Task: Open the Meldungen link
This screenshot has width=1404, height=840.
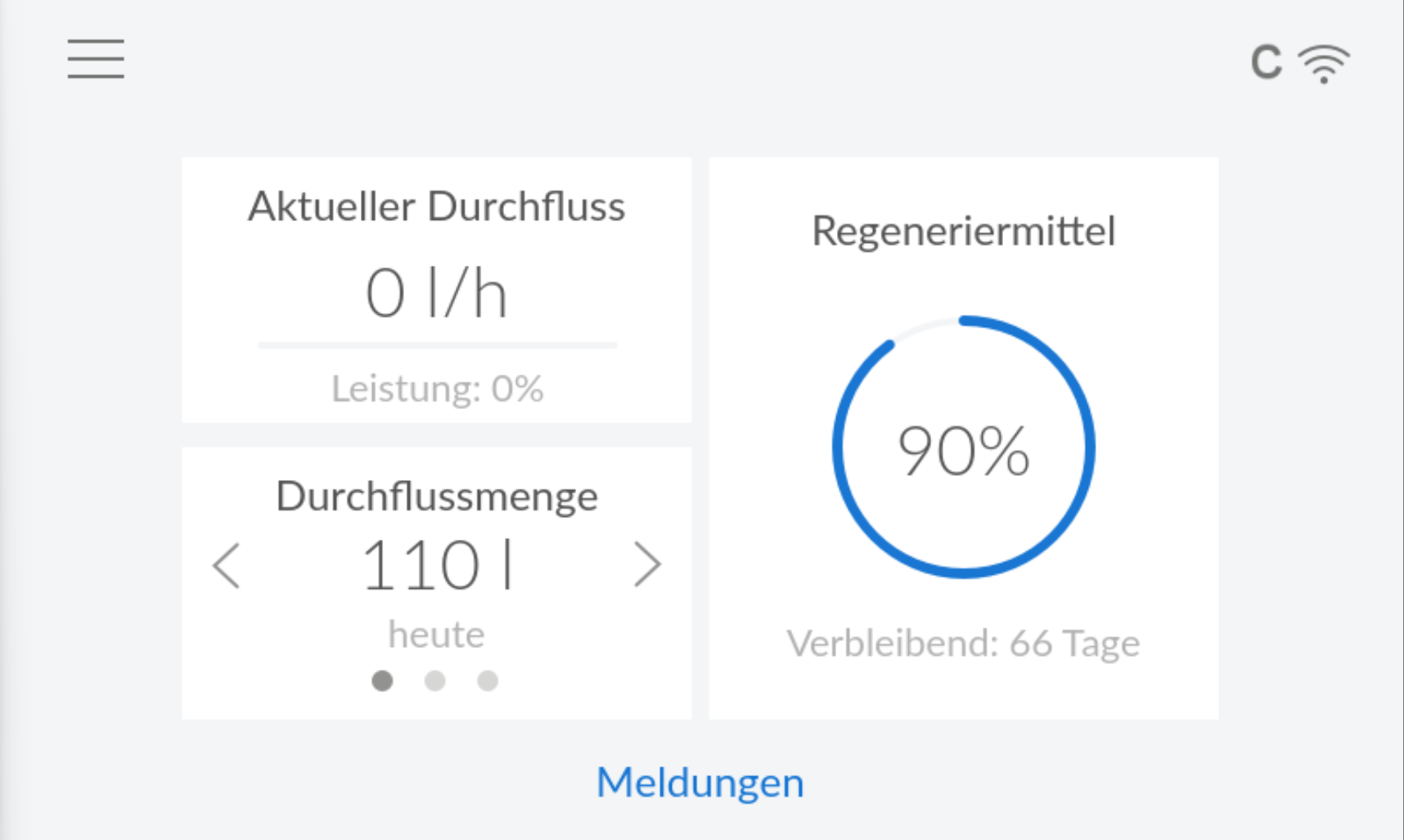Action: [700, 783]
